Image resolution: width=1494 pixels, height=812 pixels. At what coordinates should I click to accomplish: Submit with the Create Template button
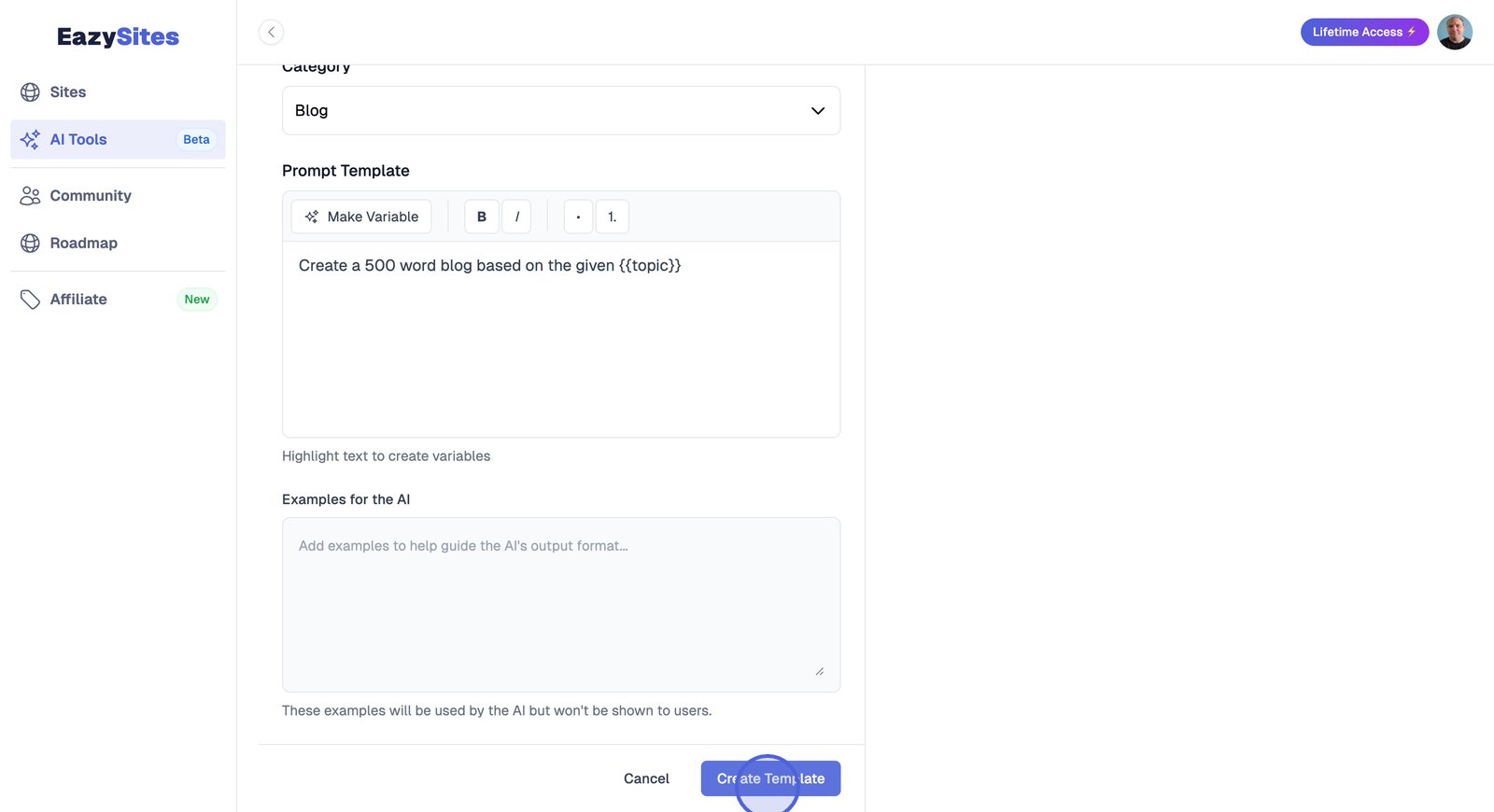point(770,778)
